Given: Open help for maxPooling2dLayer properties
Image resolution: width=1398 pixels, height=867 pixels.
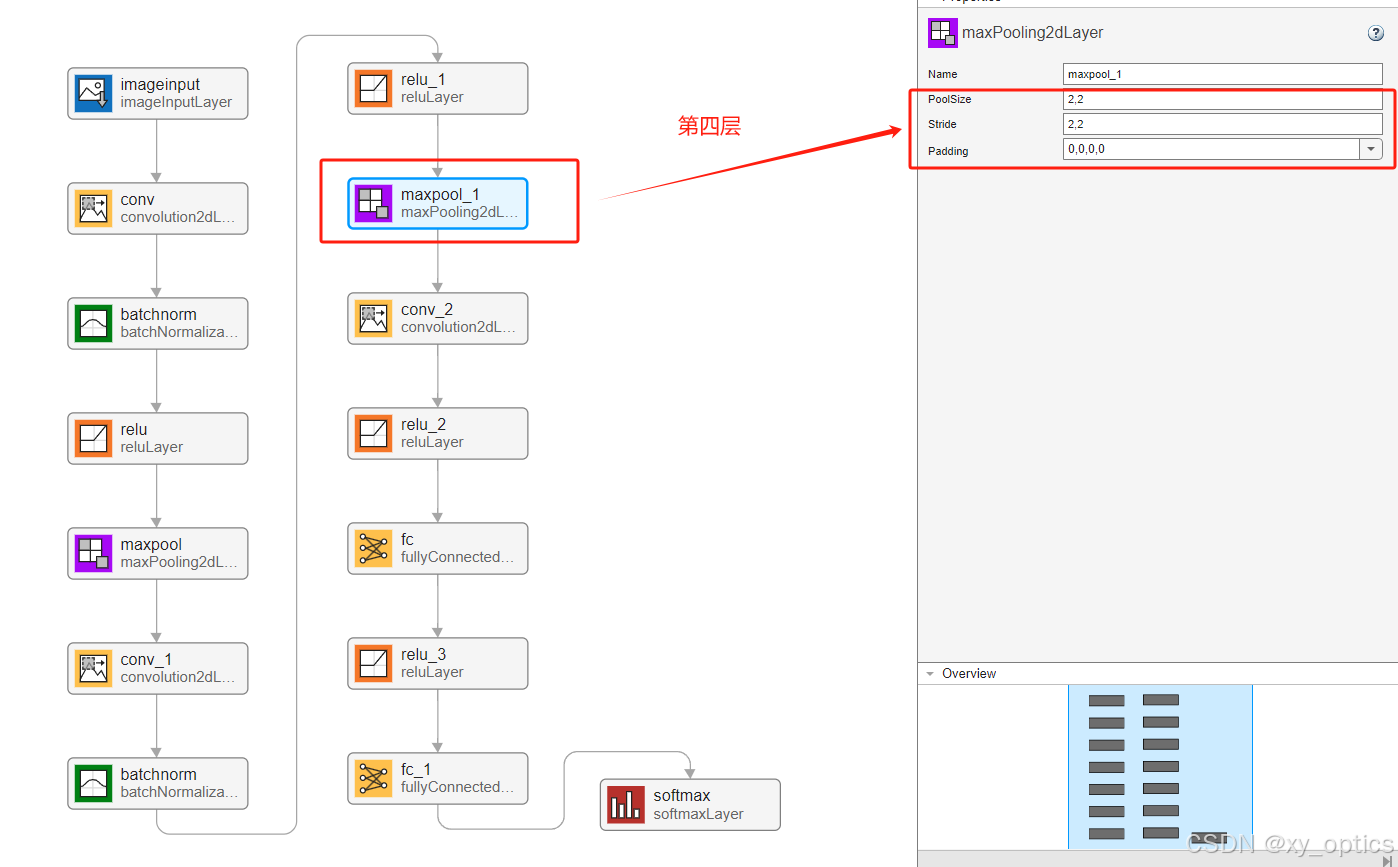Looking at the screenshot, I should pyautogui.click(x=1376, y=33).
